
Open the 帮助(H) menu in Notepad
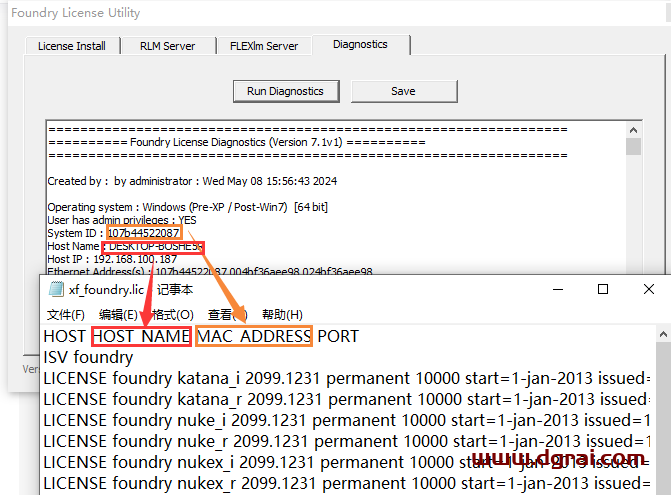282,314
